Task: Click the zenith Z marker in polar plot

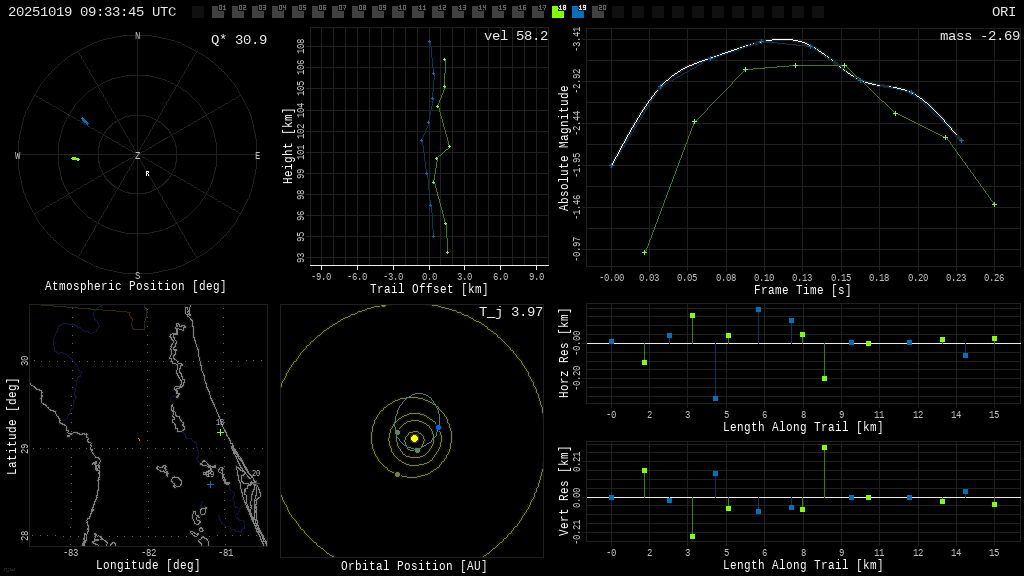Action: click(x=138, y=156)
